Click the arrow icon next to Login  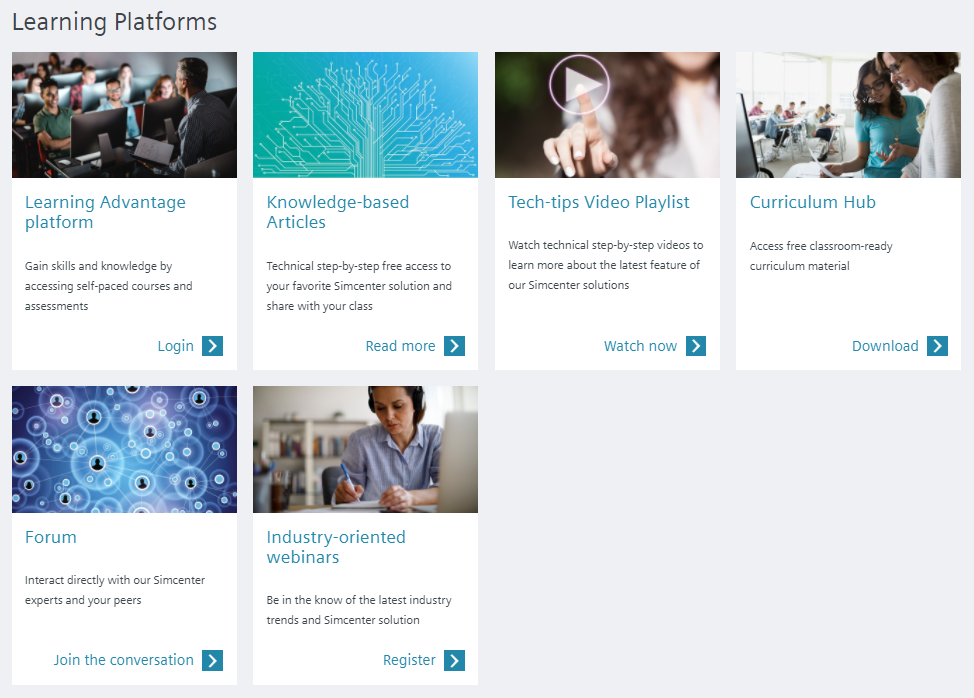(212, 346)
